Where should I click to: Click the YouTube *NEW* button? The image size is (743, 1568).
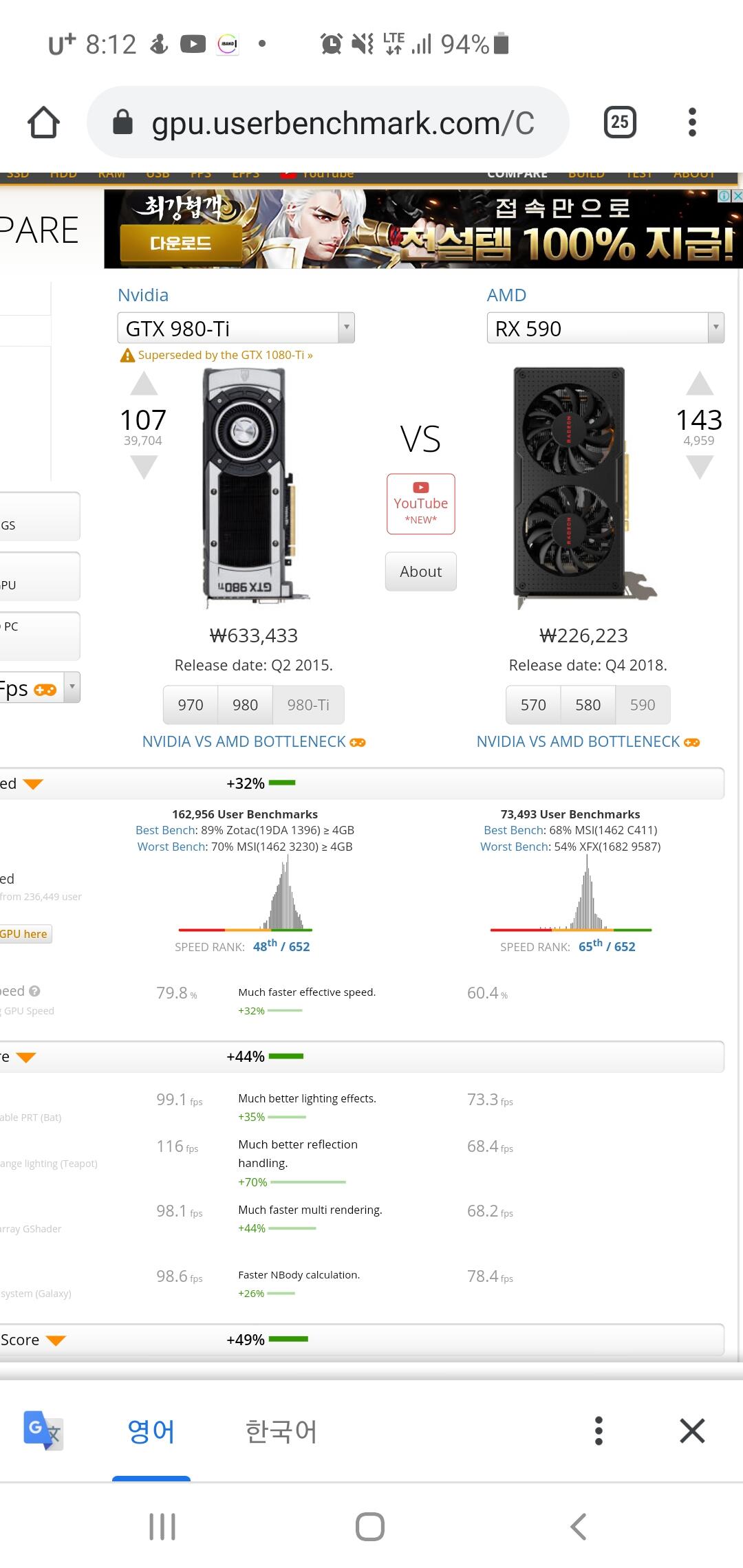pyautogui.click(x=420, y=504)
